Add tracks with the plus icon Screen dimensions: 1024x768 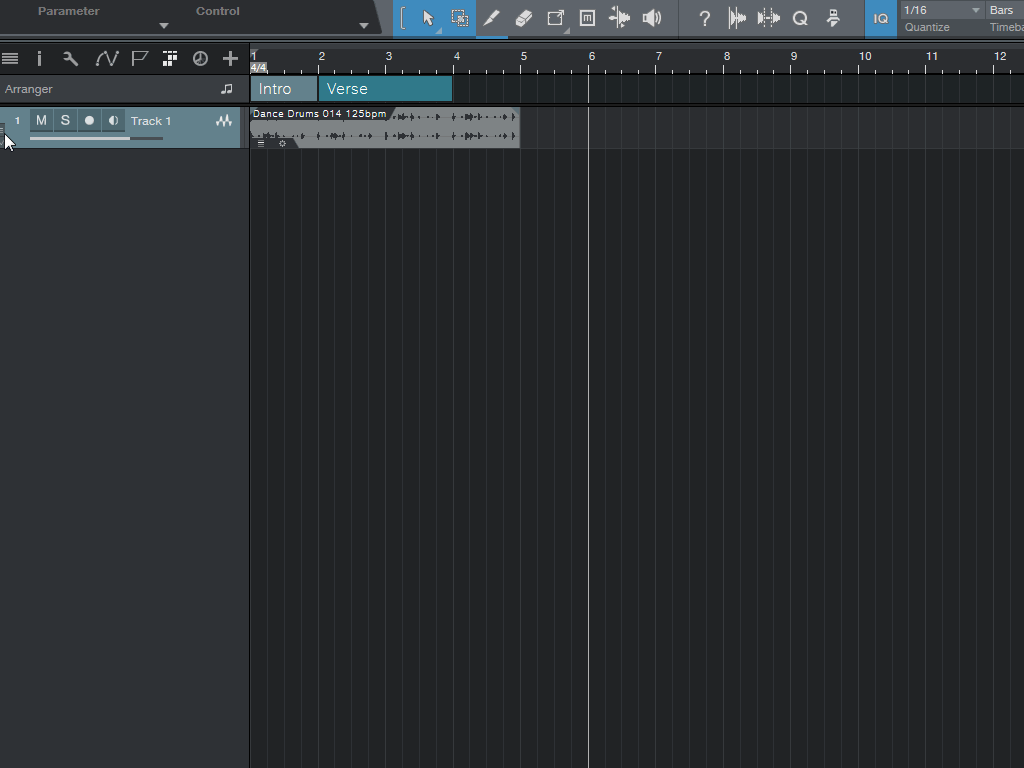coord(230,59)
